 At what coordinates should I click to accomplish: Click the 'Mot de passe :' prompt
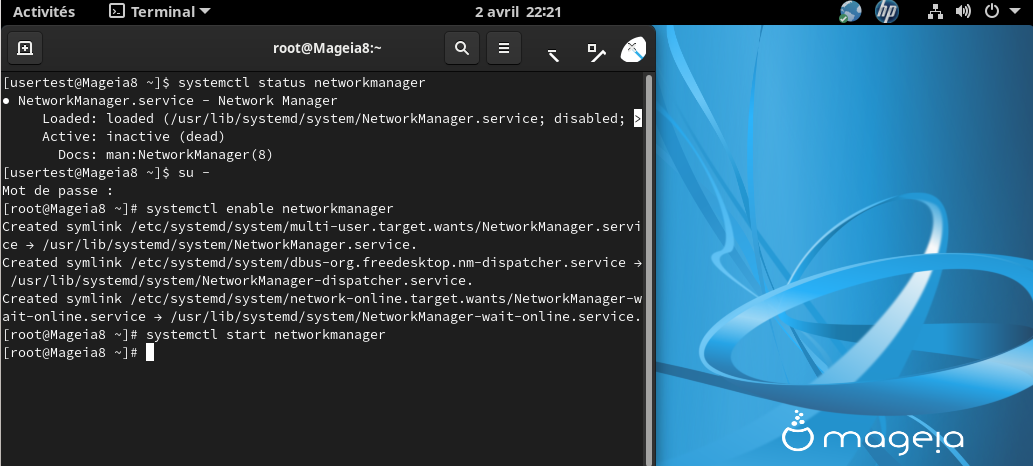pos(58,191)
